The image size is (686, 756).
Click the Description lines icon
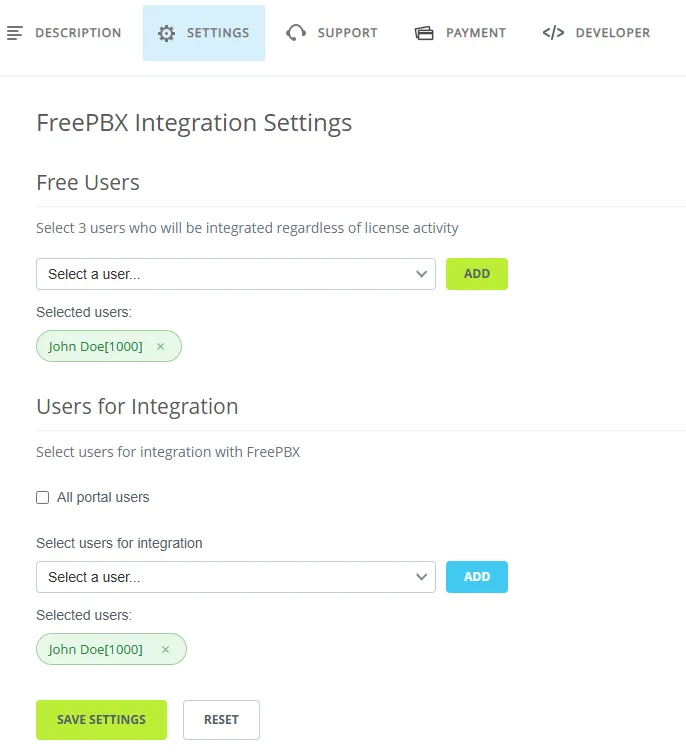(15, 33)
